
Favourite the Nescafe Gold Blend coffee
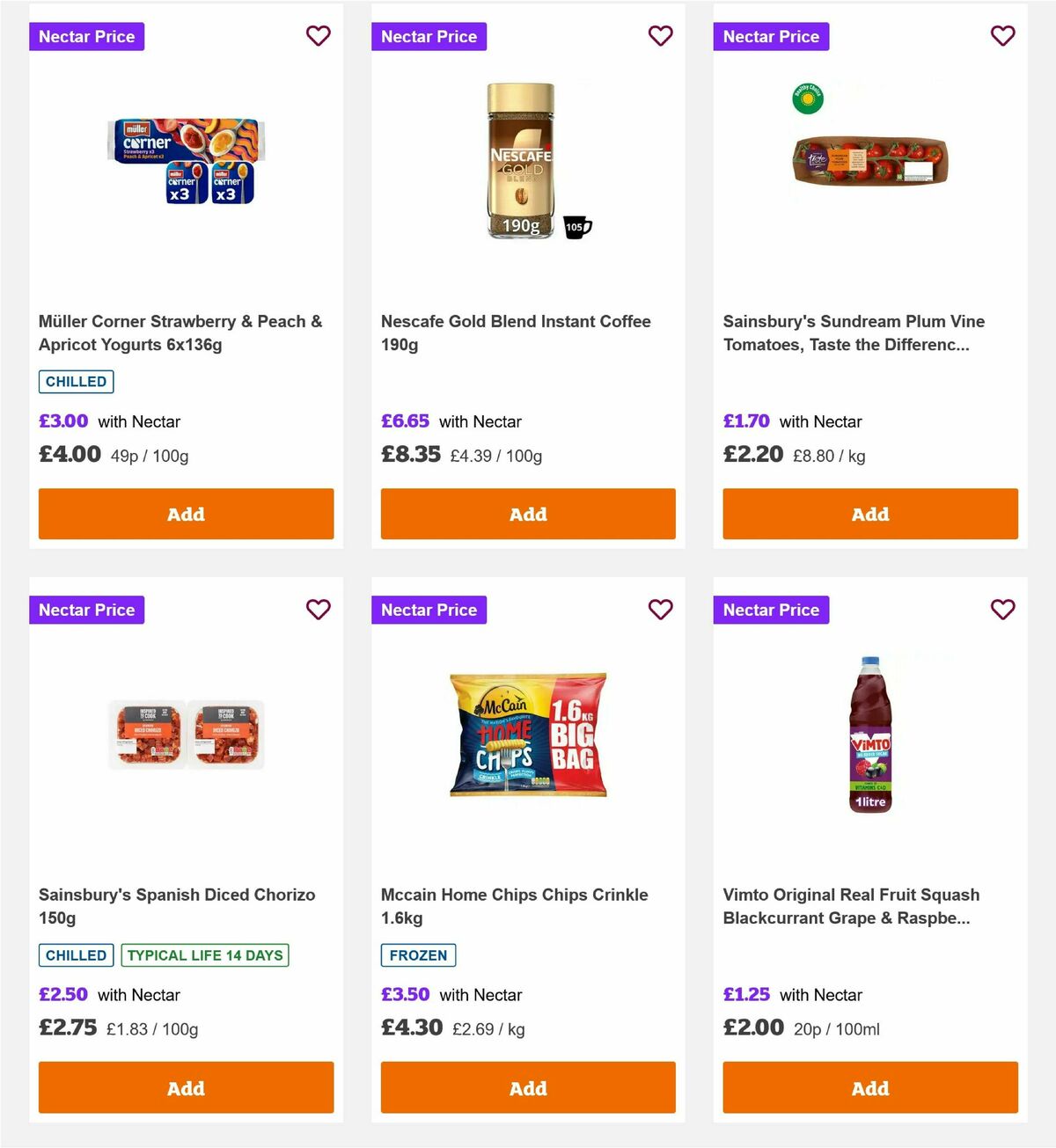660,35
